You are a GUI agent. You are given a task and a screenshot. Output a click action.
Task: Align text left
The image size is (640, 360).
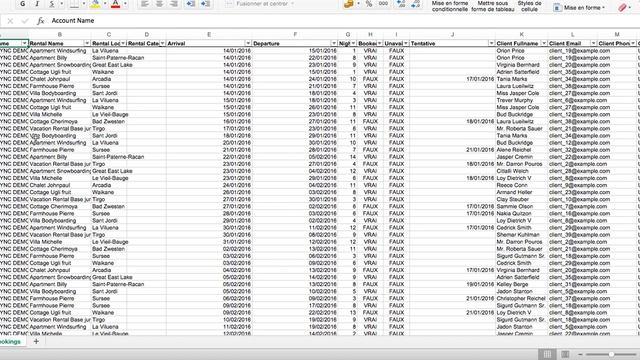pos(144,4)
